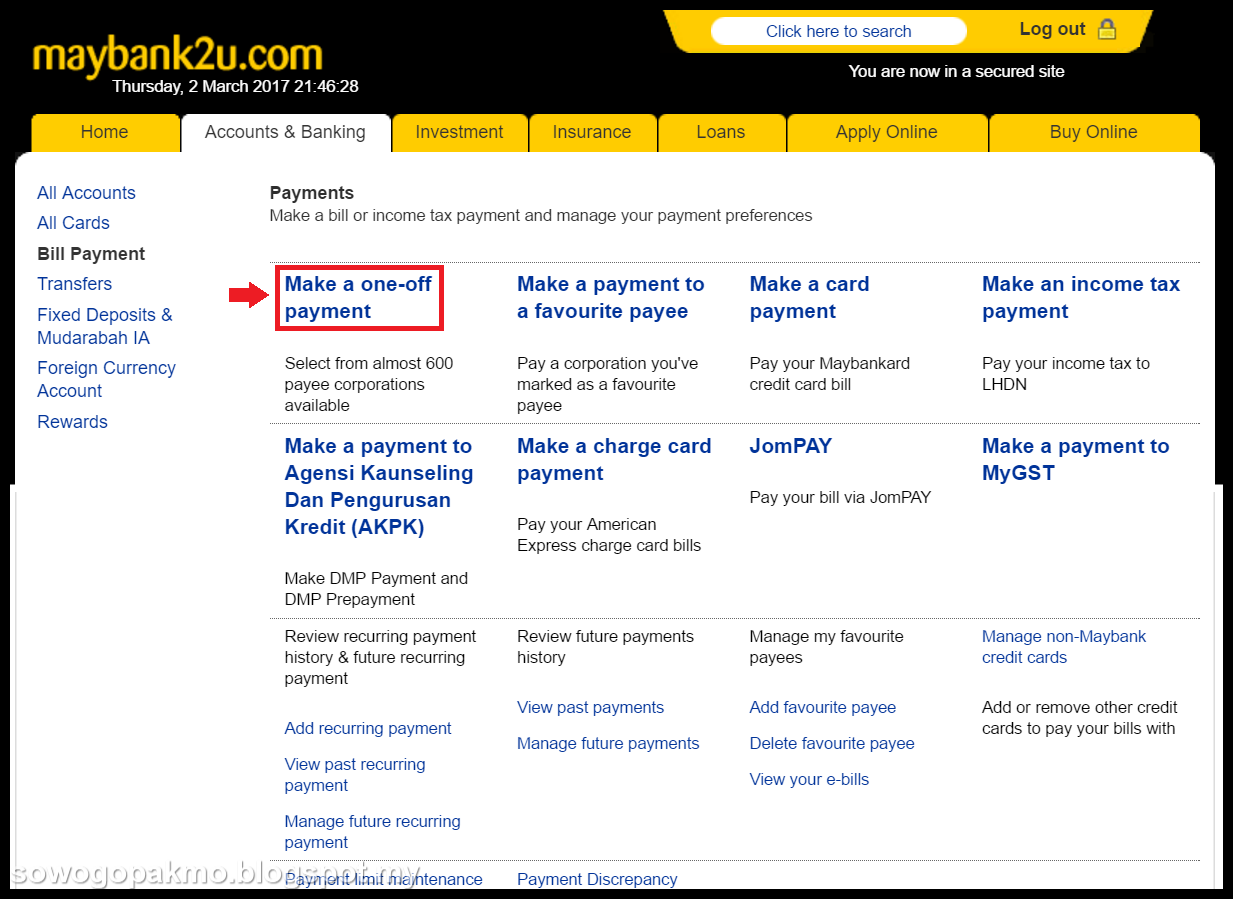
Task: Click 'Pay your American Express charge card bills' text
Action: (609, 535)
